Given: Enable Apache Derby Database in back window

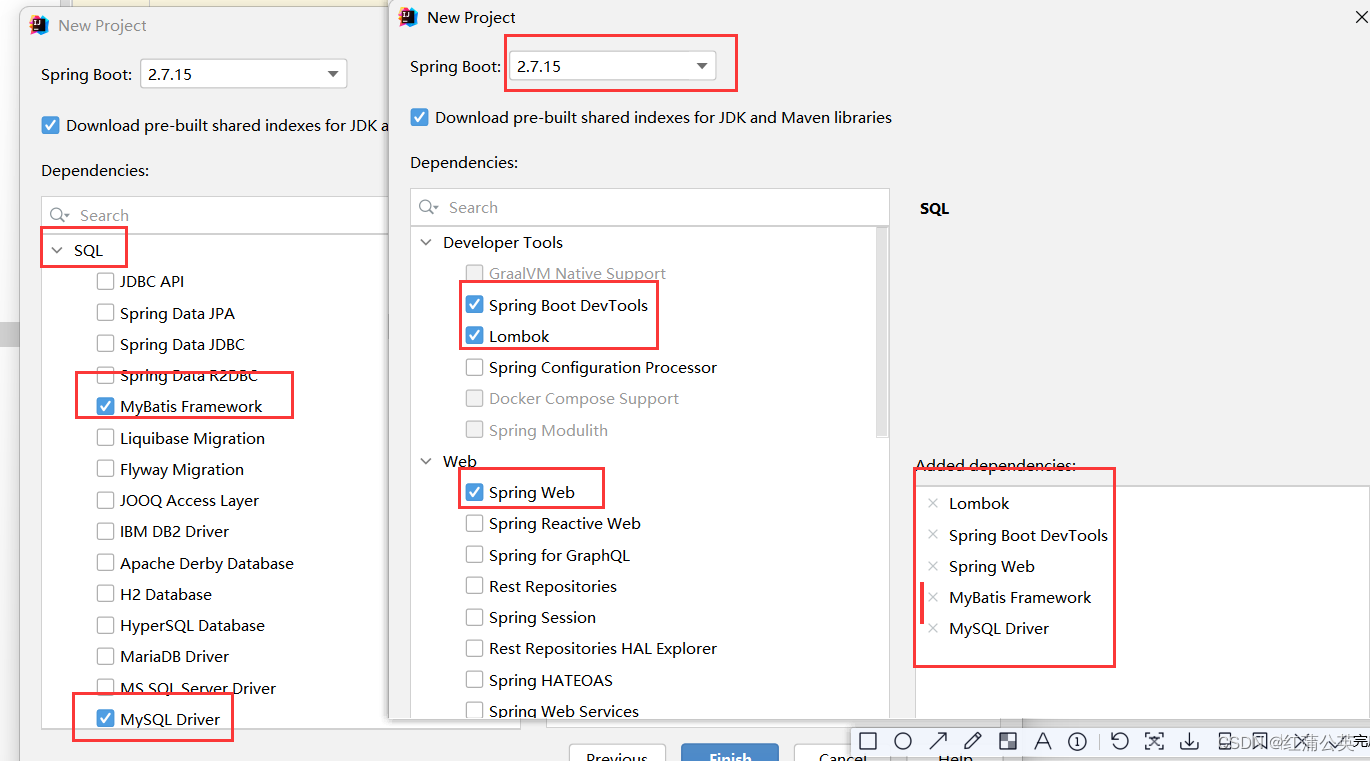Looking at the screenshot, I should coord(105,563).
